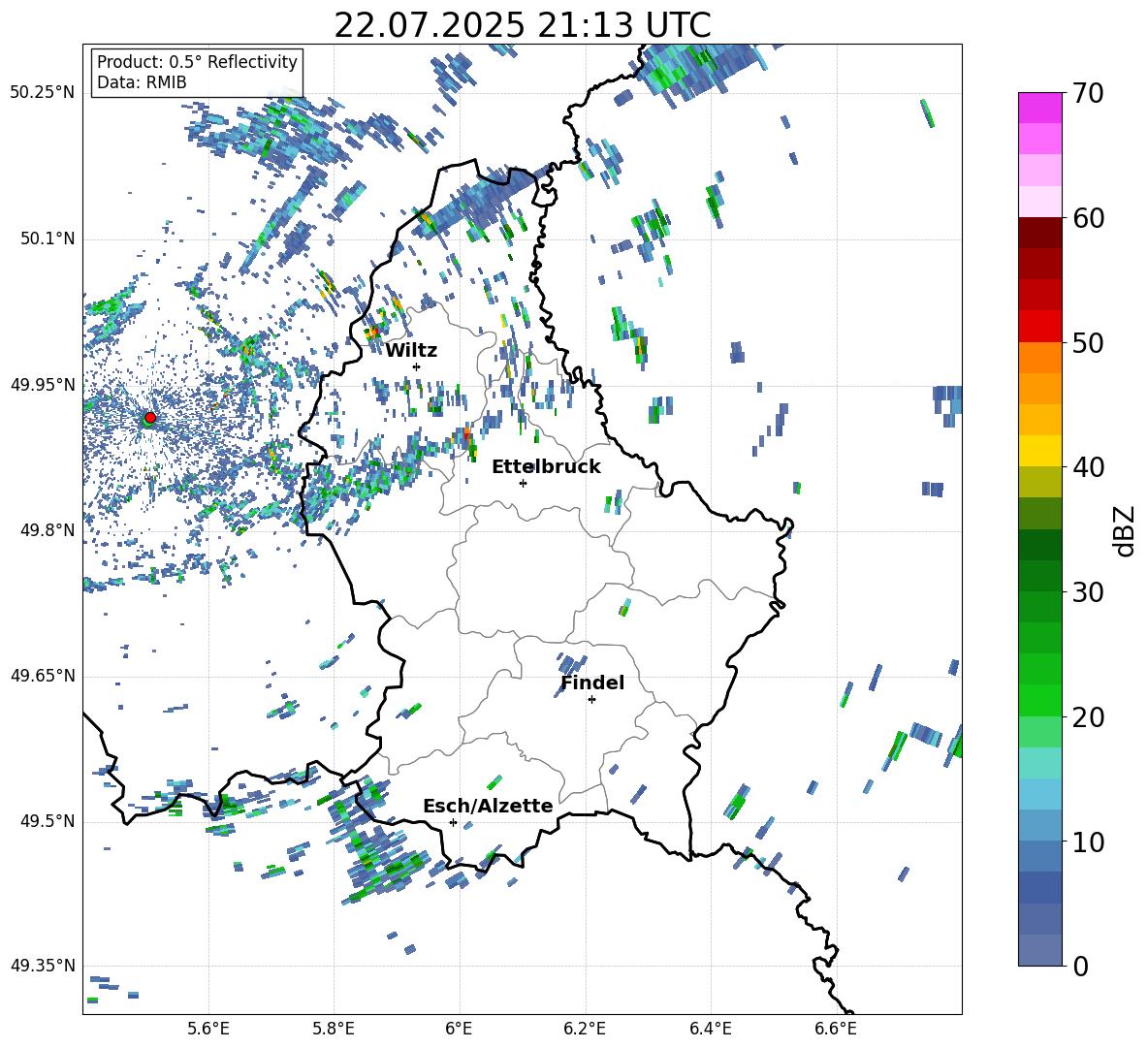
Task: Click the 5.8°E longitude label
Action: [x=334, y=1030]
